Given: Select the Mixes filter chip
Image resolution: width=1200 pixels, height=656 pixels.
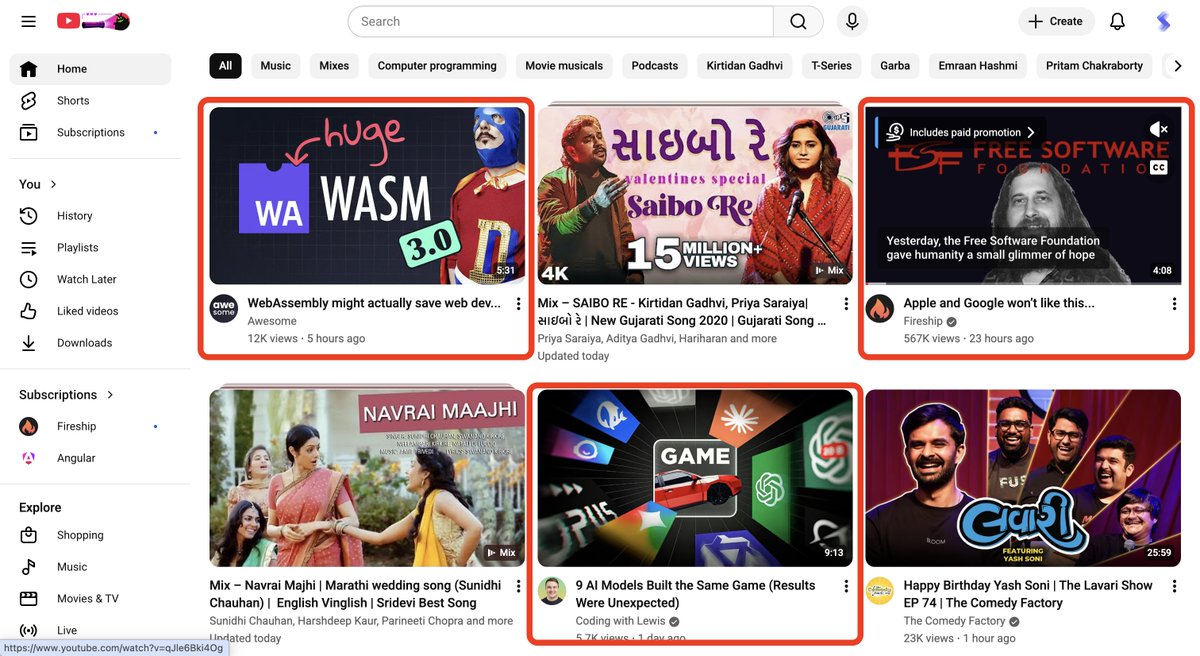Looking at the screenshot, I should 334,66.
